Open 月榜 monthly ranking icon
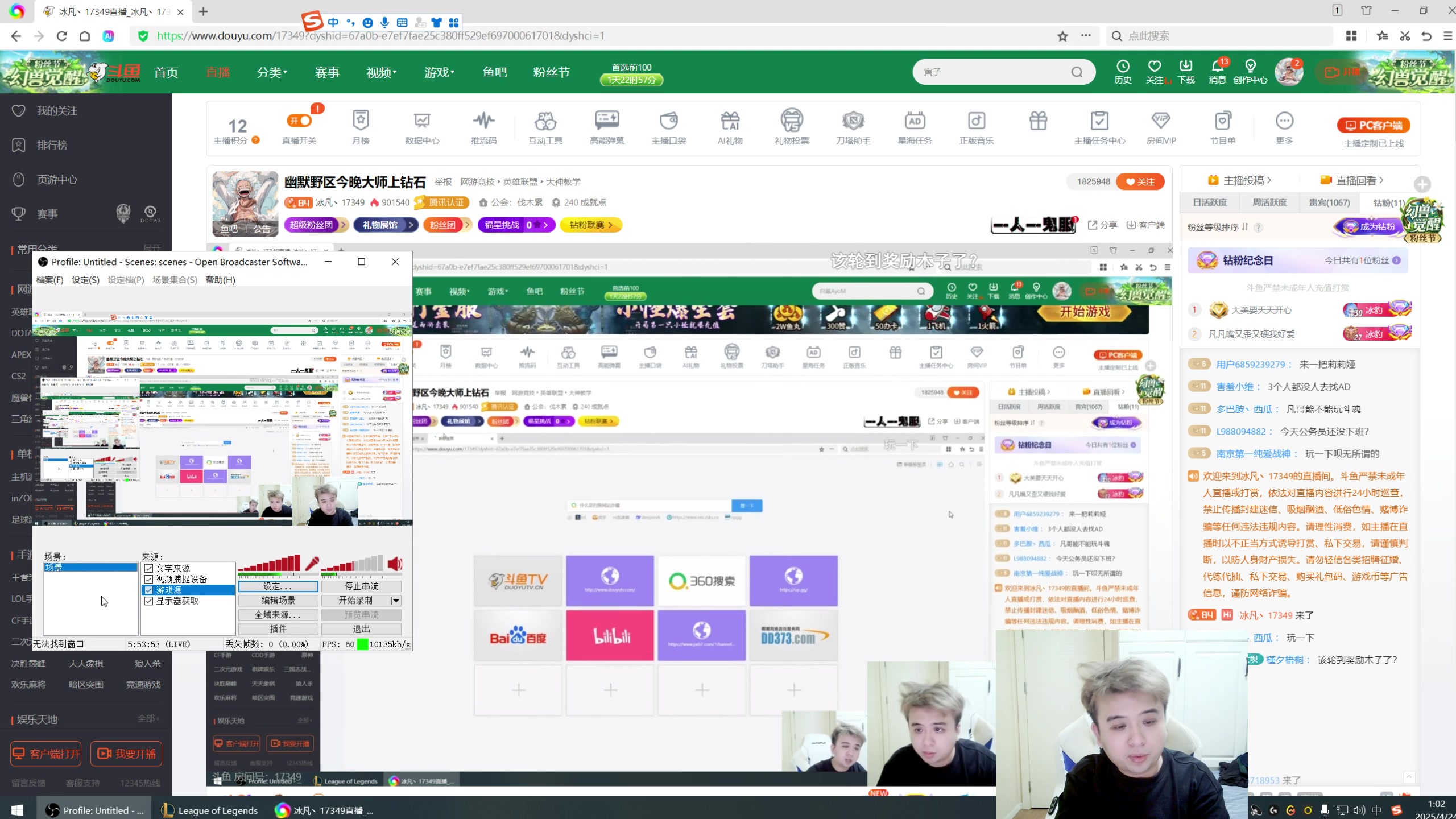Viewport: 1456px width, 819px height. coord(361,127)
